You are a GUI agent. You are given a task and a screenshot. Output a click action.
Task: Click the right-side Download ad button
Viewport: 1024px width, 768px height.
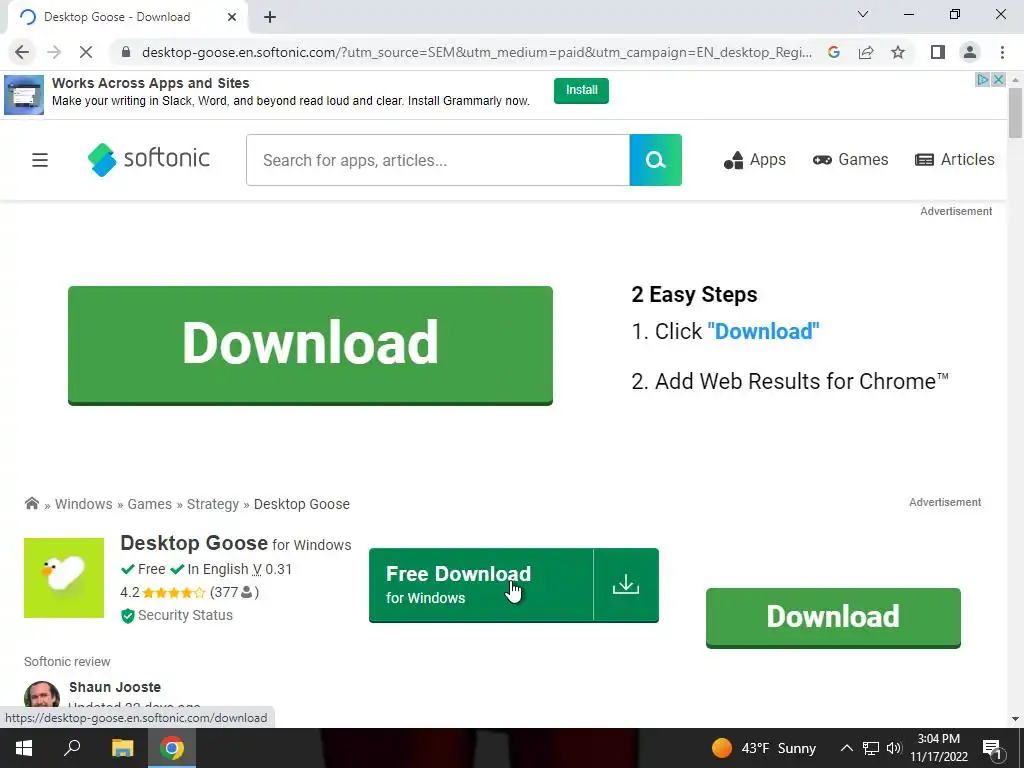pyautogui.click(x=833, y=617)
